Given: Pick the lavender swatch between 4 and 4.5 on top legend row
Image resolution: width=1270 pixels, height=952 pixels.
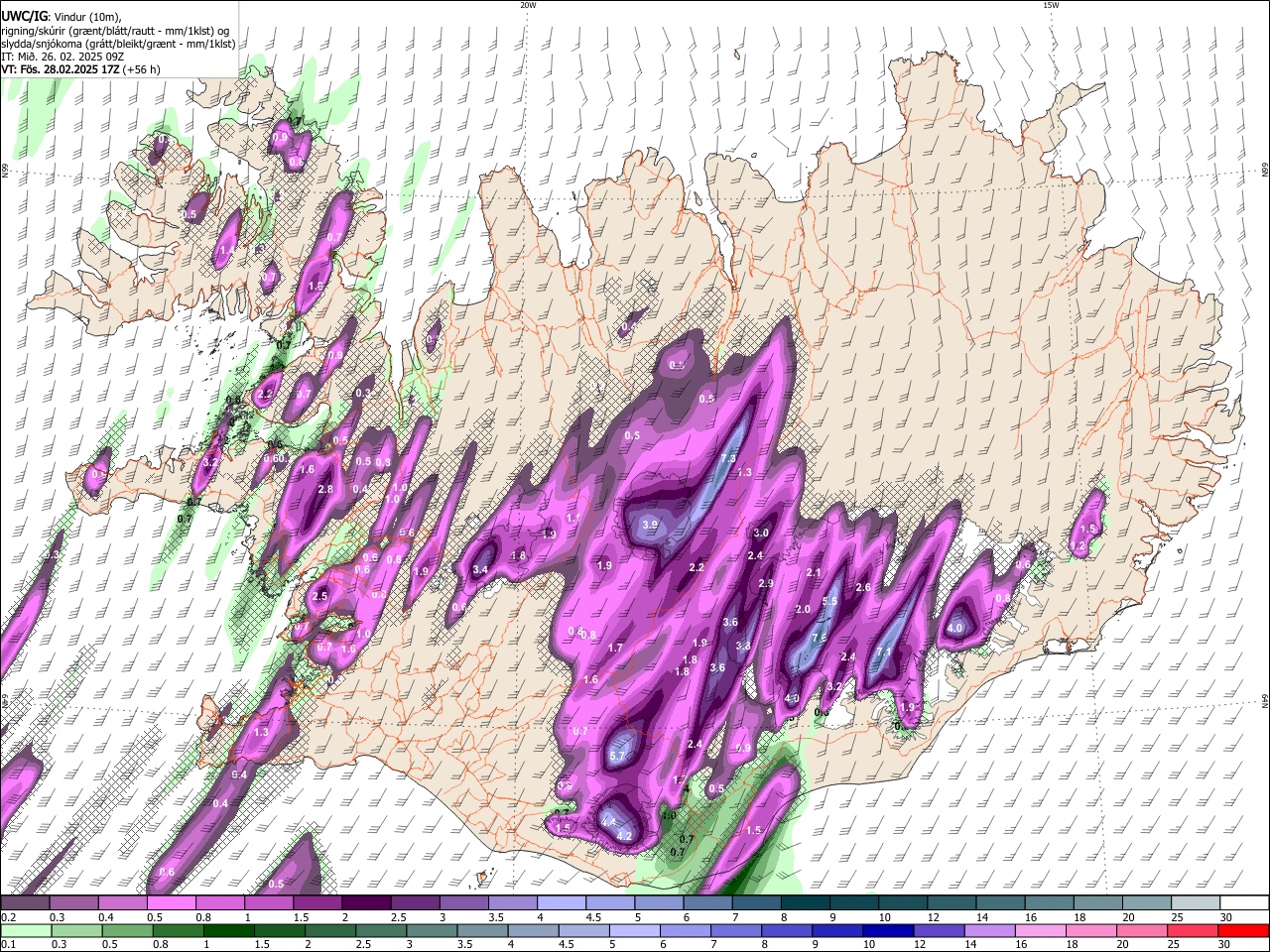Looking at the screenshot, I should point(561,903).
